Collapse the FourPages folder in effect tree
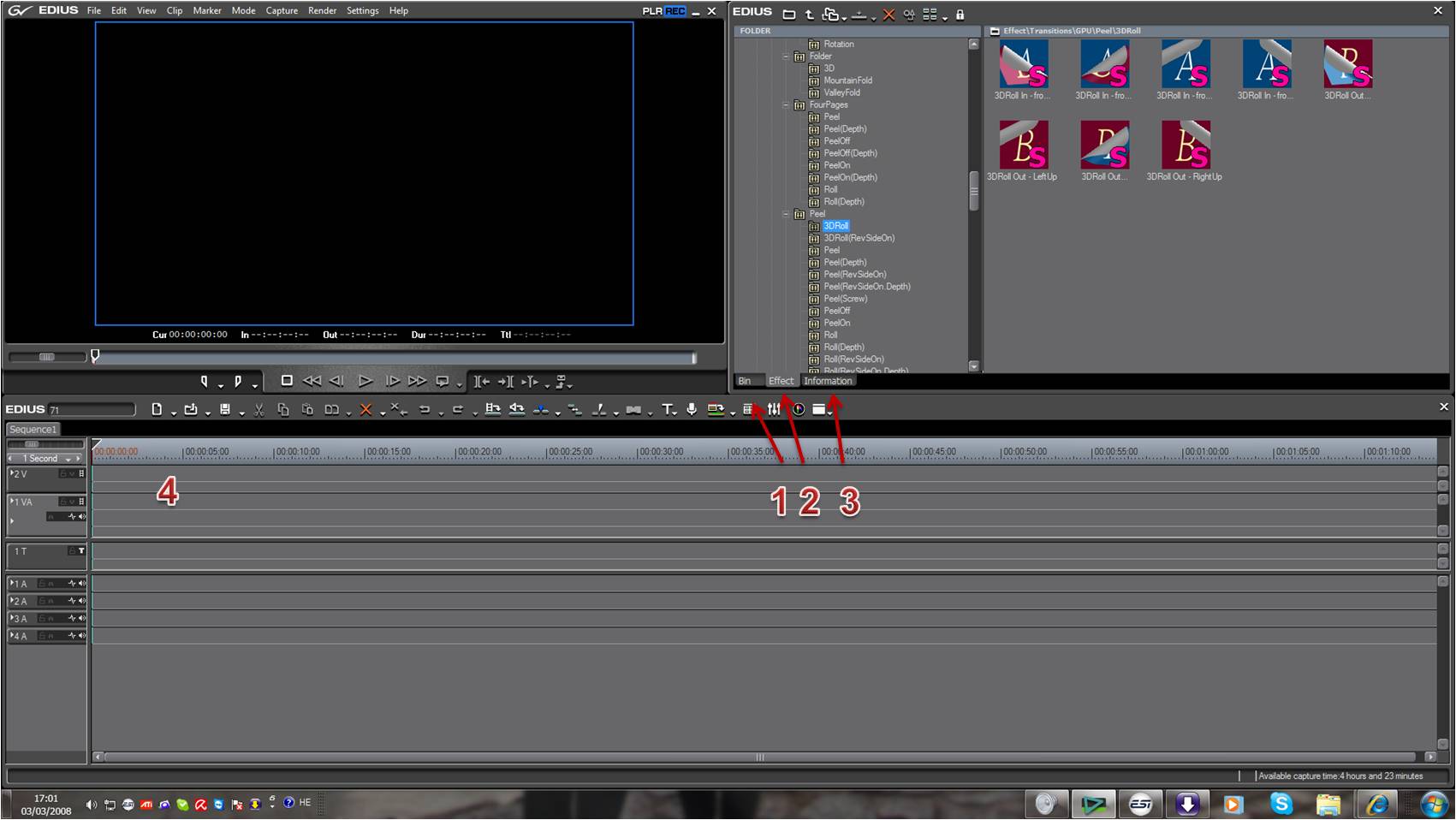1456x820 pixels. pyautogui.click(x=786, y=105)
